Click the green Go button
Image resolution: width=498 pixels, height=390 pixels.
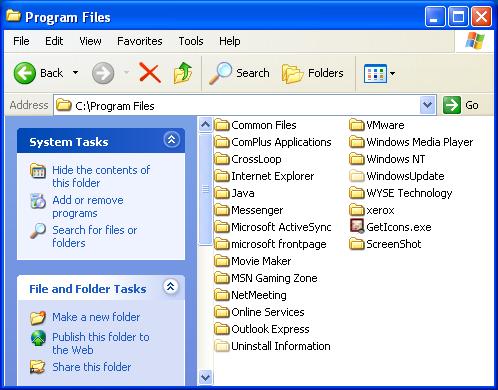(461, 105)
